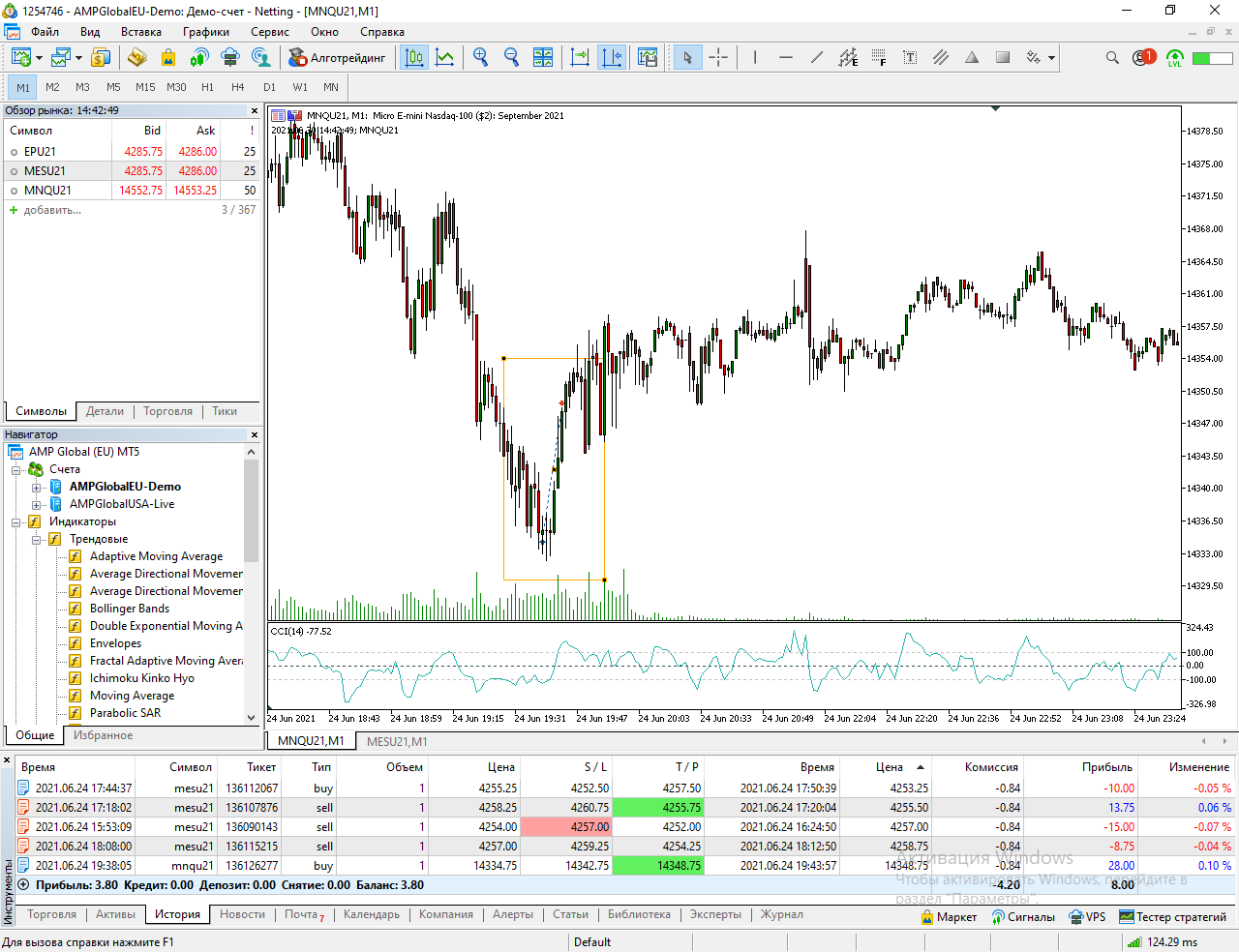Switch to the Тики tab in Market Watch
The image size is (1239, 952).
click(x=225, y=411)
